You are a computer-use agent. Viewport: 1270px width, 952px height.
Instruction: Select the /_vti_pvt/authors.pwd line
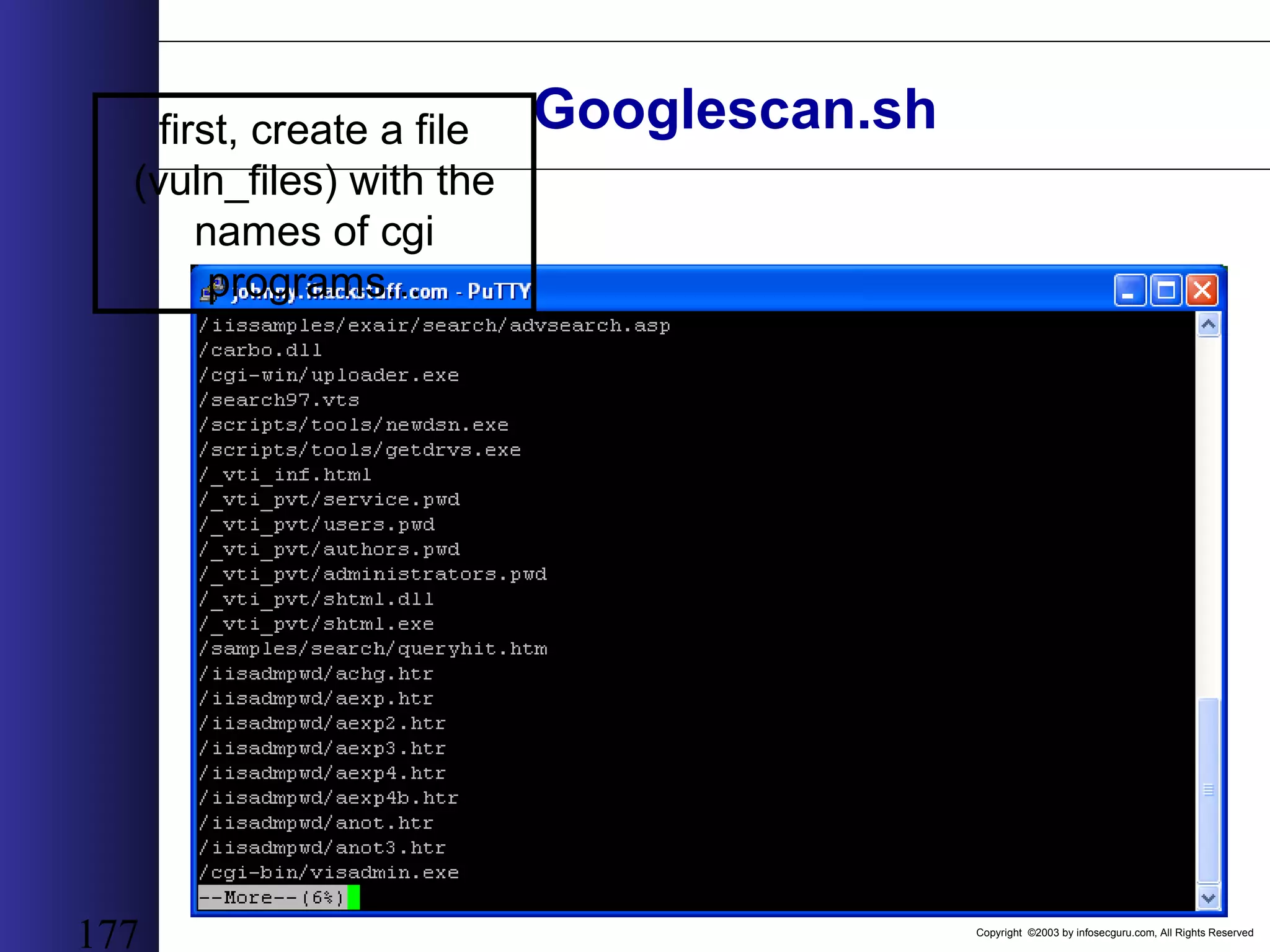click(329, 550)
